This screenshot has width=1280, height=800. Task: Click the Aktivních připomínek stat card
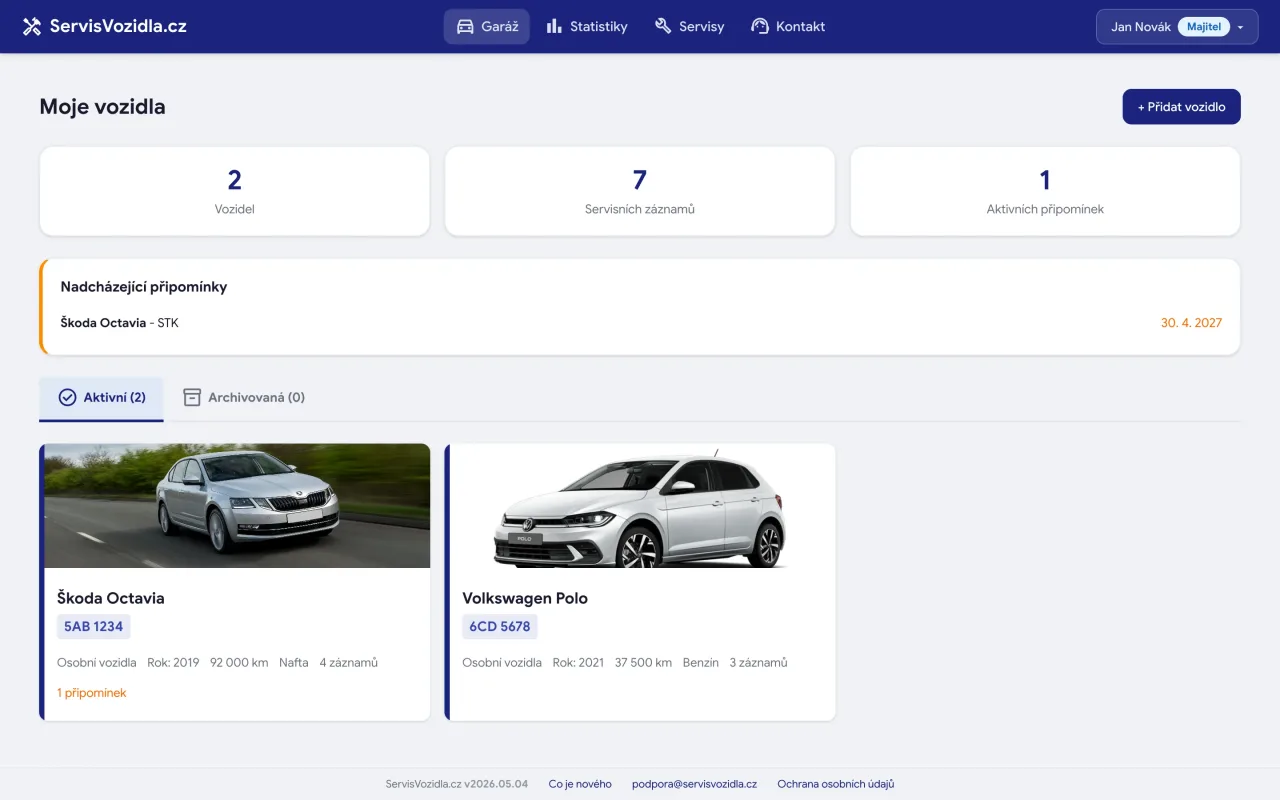(x=1045, y=192)
